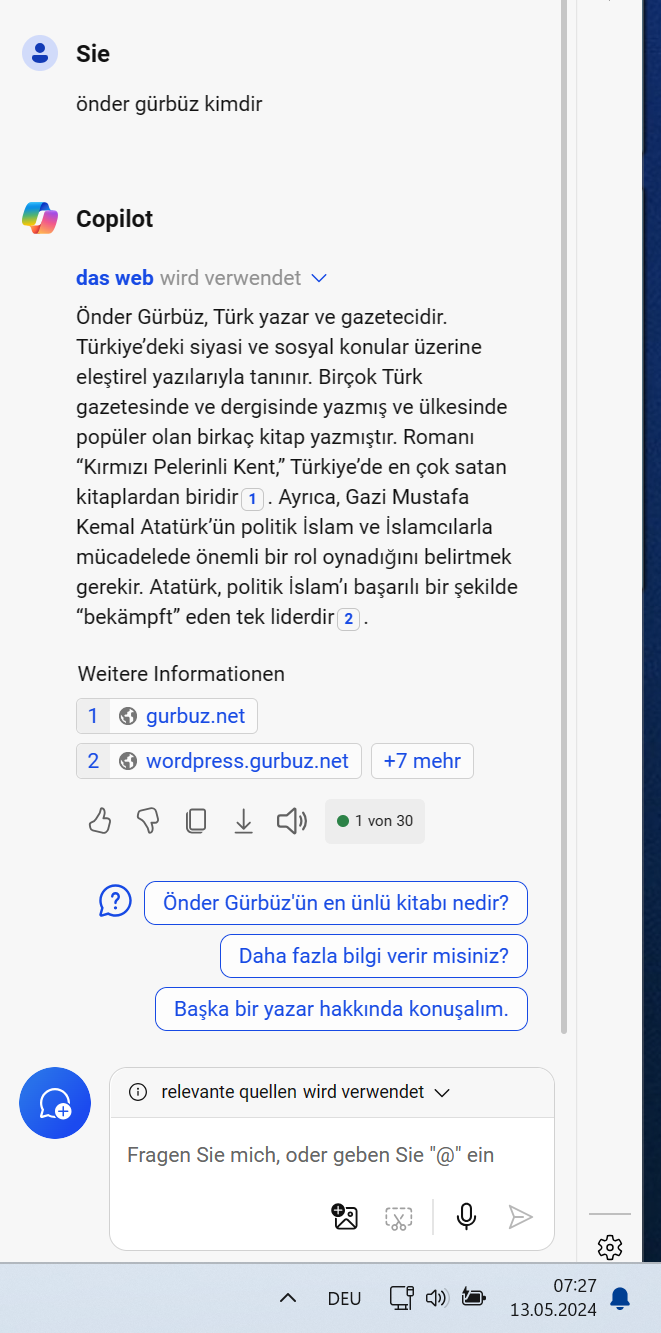Click the '1 von 30' counter
661x1333 pixels.
pos(375,821)
